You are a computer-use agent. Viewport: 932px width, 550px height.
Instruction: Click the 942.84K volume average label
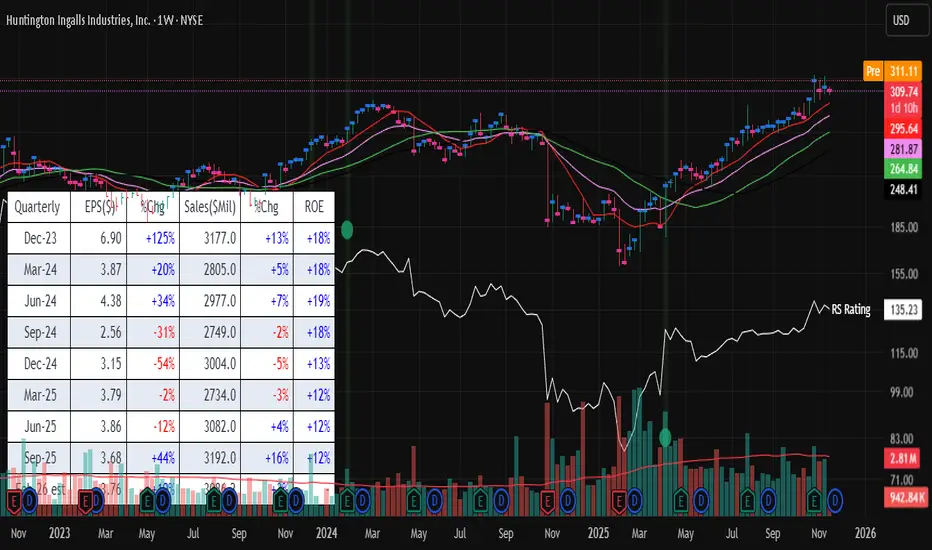pos(905,496)
